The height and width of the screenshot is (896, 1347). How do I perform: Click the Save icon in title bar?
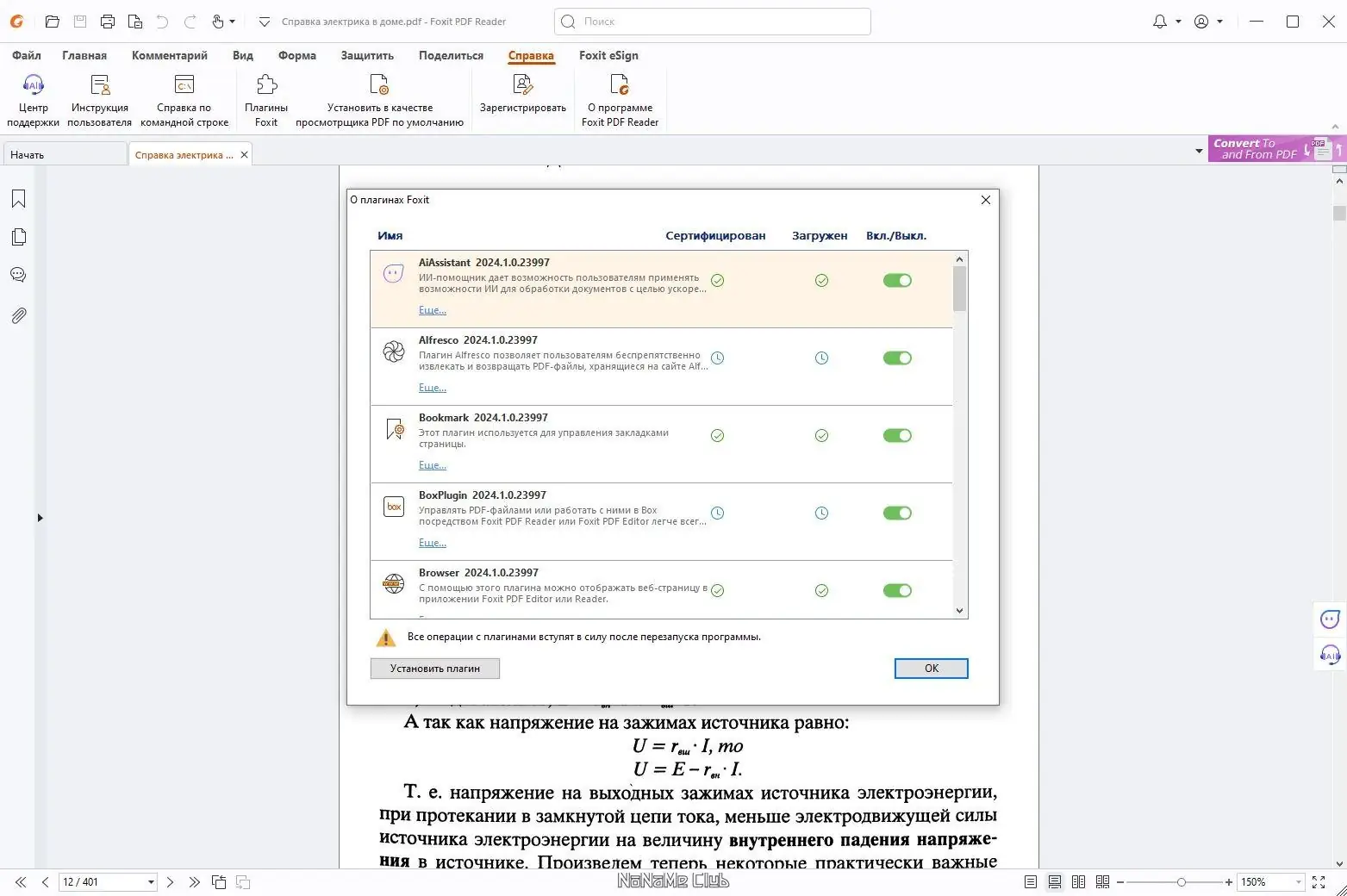(x=80, y=22)
